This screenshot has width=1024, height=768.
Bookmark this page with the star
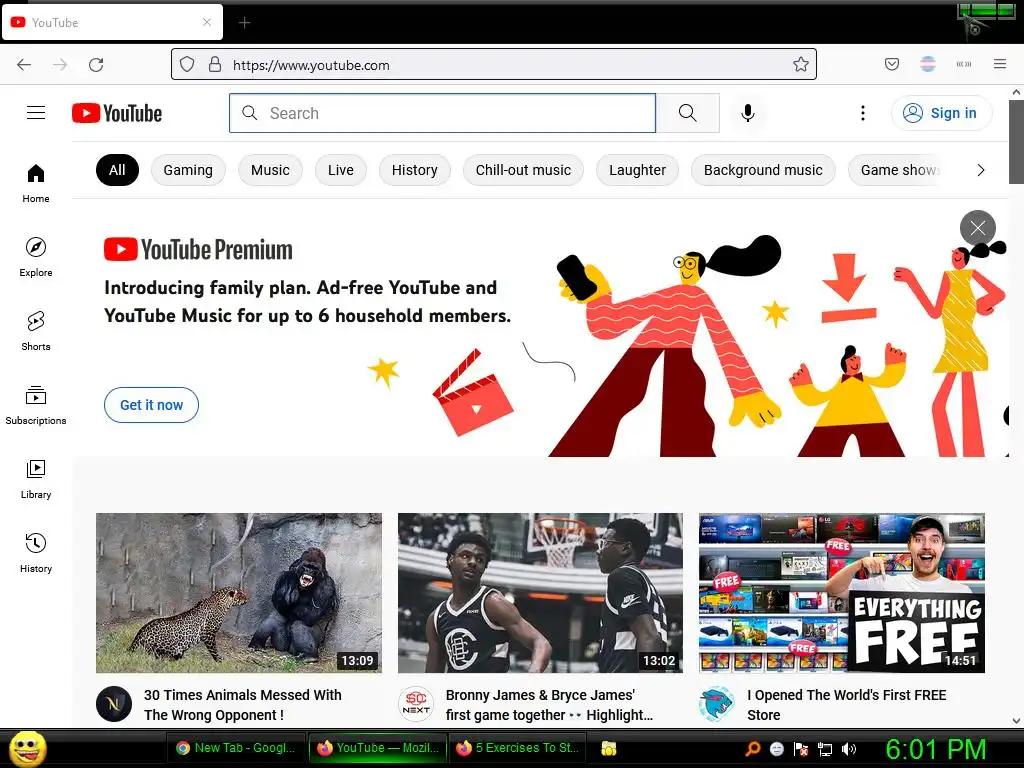[801, 64]
